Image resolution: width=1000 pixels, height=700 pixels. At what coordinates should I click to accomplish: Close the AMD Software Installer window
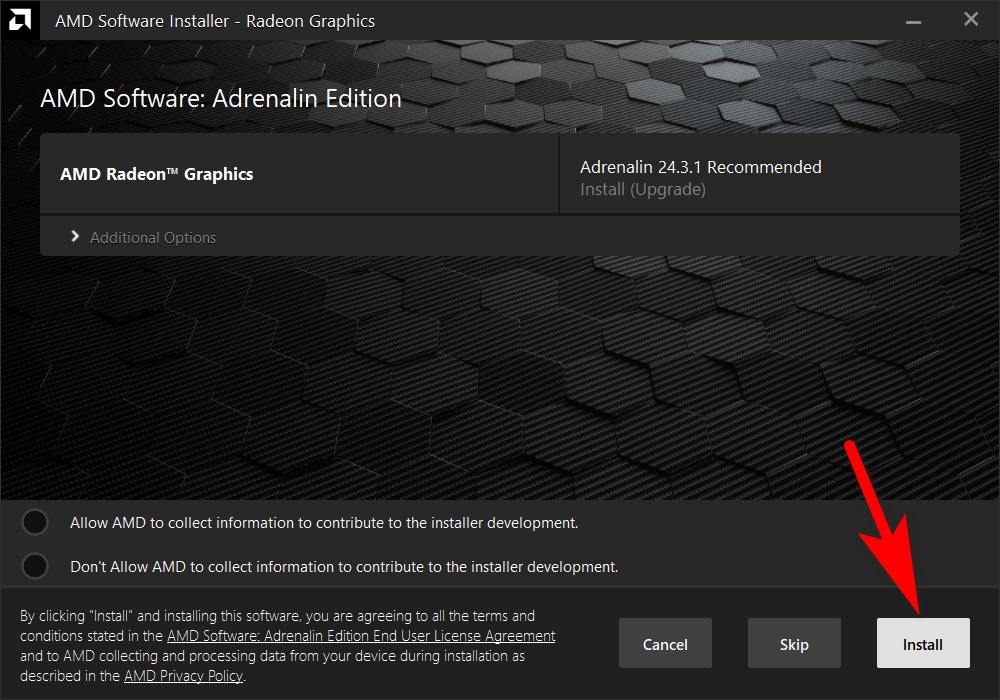pyautogui.click(x=970, y=19)
